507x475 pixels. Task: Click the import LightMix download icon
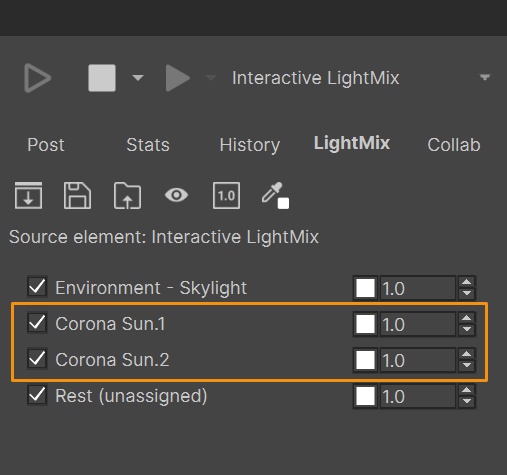pos(28,195)
